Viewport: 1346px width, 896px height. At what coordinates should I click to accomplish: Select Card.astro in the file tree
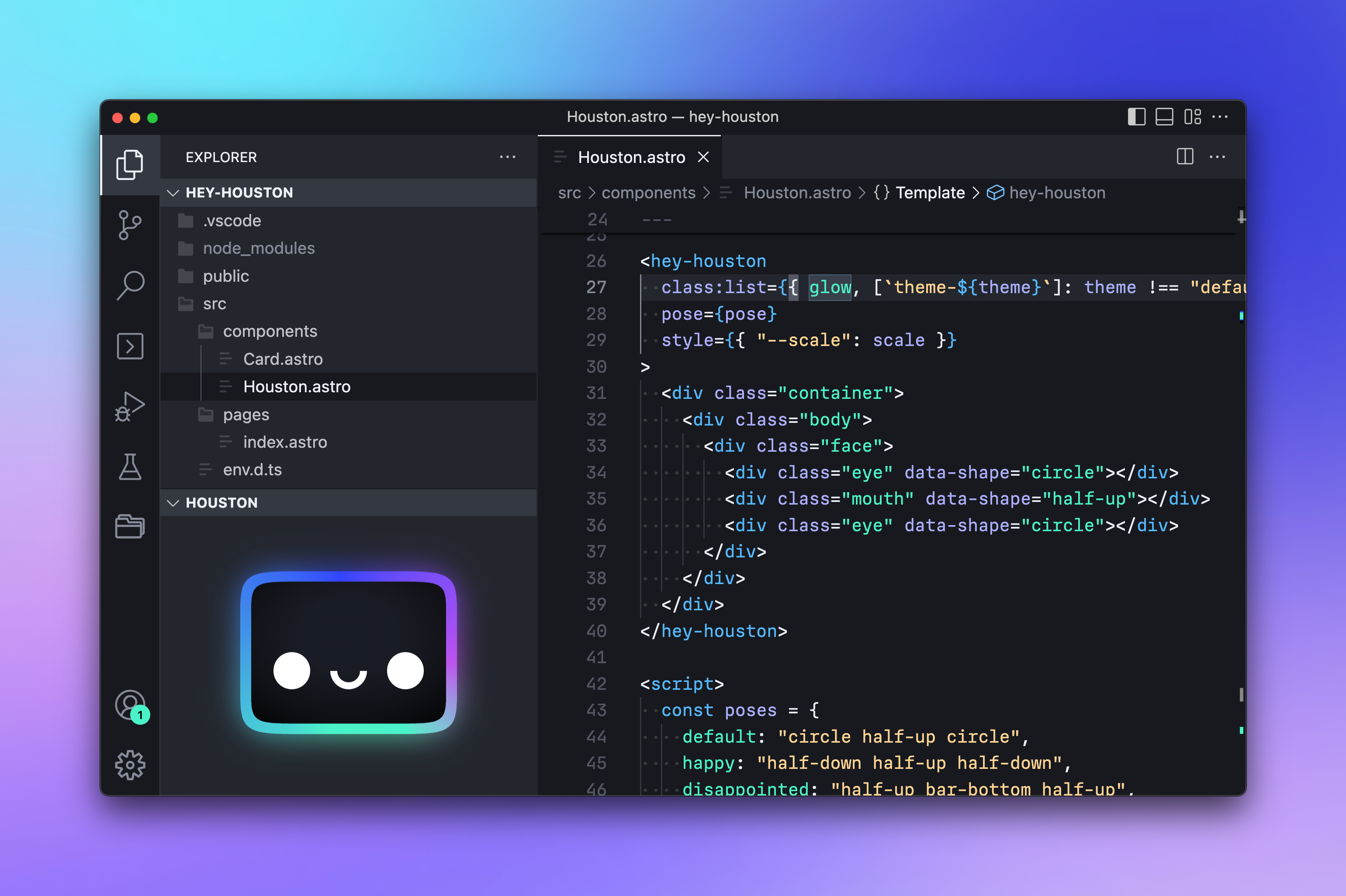pyautogui.click(x=282, y=359)
